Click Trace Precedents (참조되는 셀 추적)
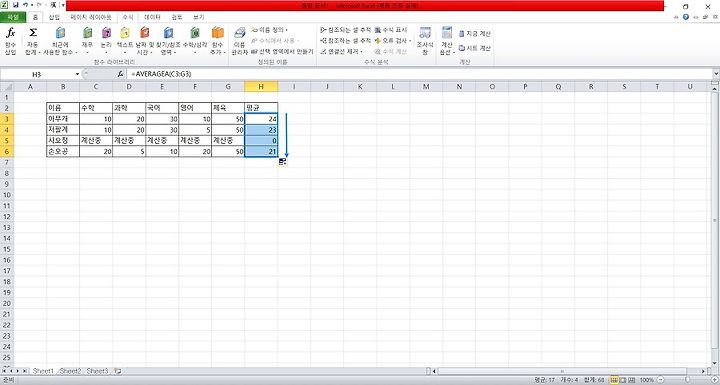The width and height of the screenshot is (720, 385). click(x=345, y=30)
